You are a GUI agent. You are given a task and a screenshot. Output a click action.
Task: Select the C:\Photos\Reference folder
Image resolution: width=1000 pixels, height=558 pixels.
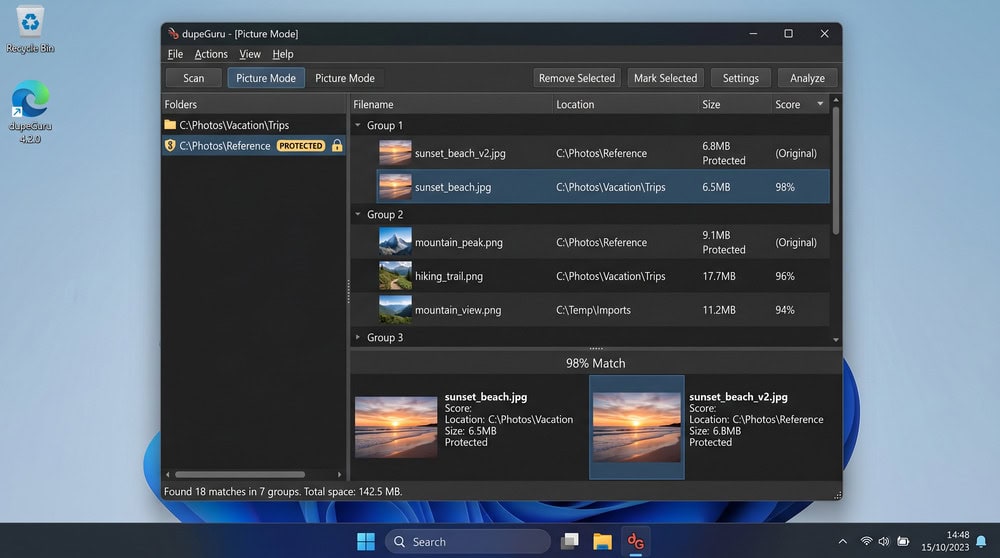coord(254,145)
